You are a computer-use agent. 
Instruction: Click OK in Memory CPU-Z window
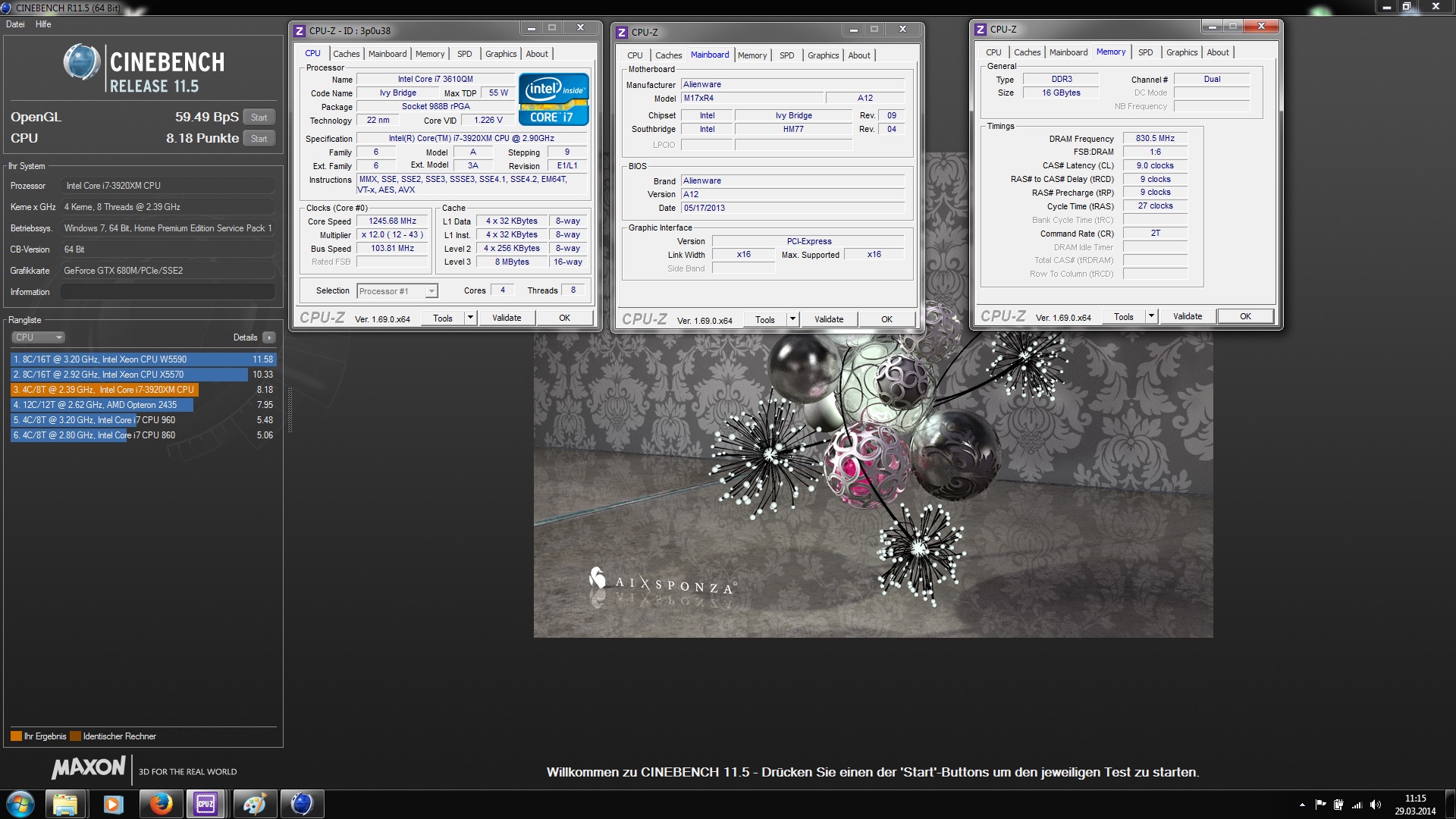pos(1245,316)
